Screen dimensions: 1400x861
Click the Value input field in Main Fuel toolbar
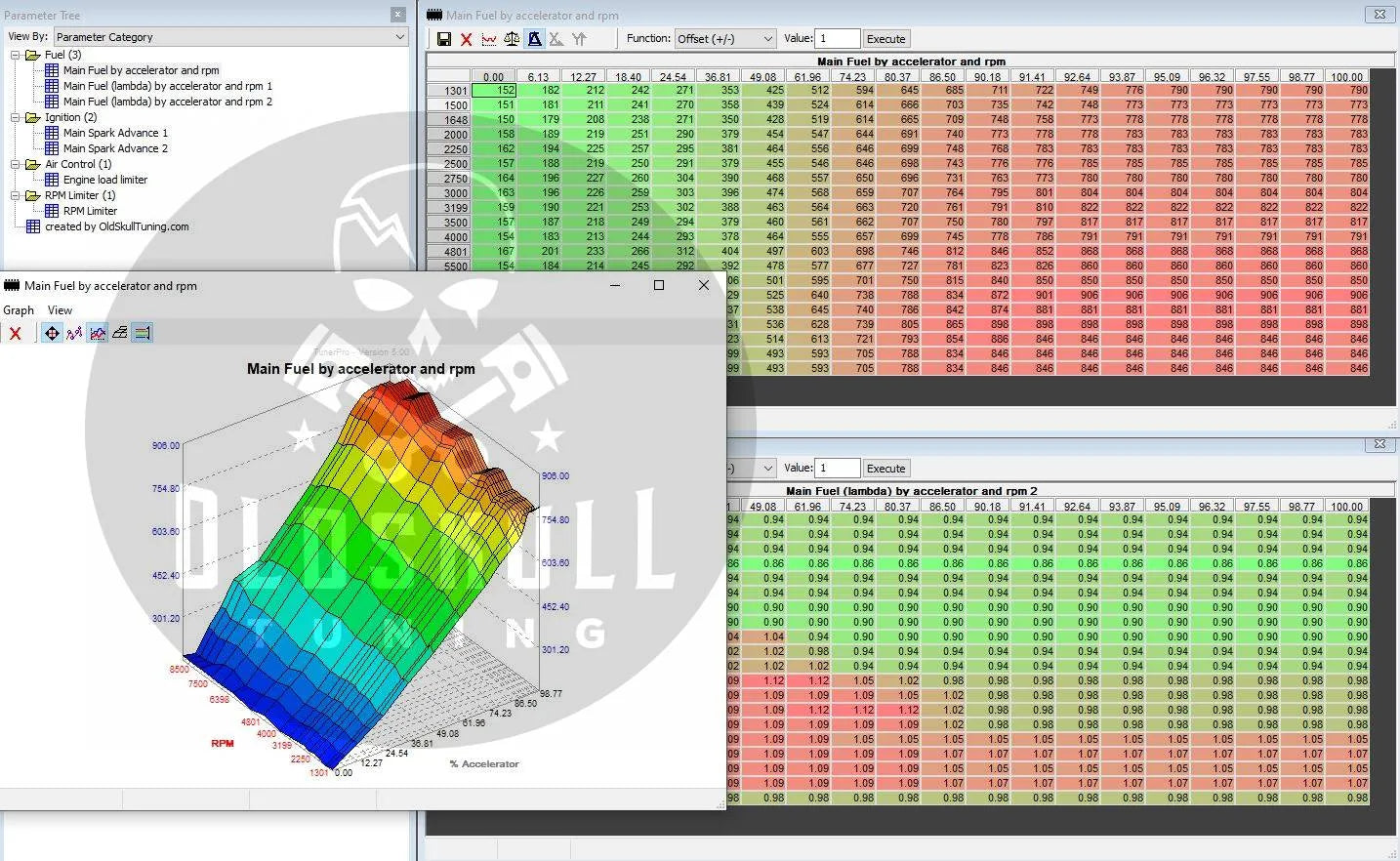coord(838,39)
